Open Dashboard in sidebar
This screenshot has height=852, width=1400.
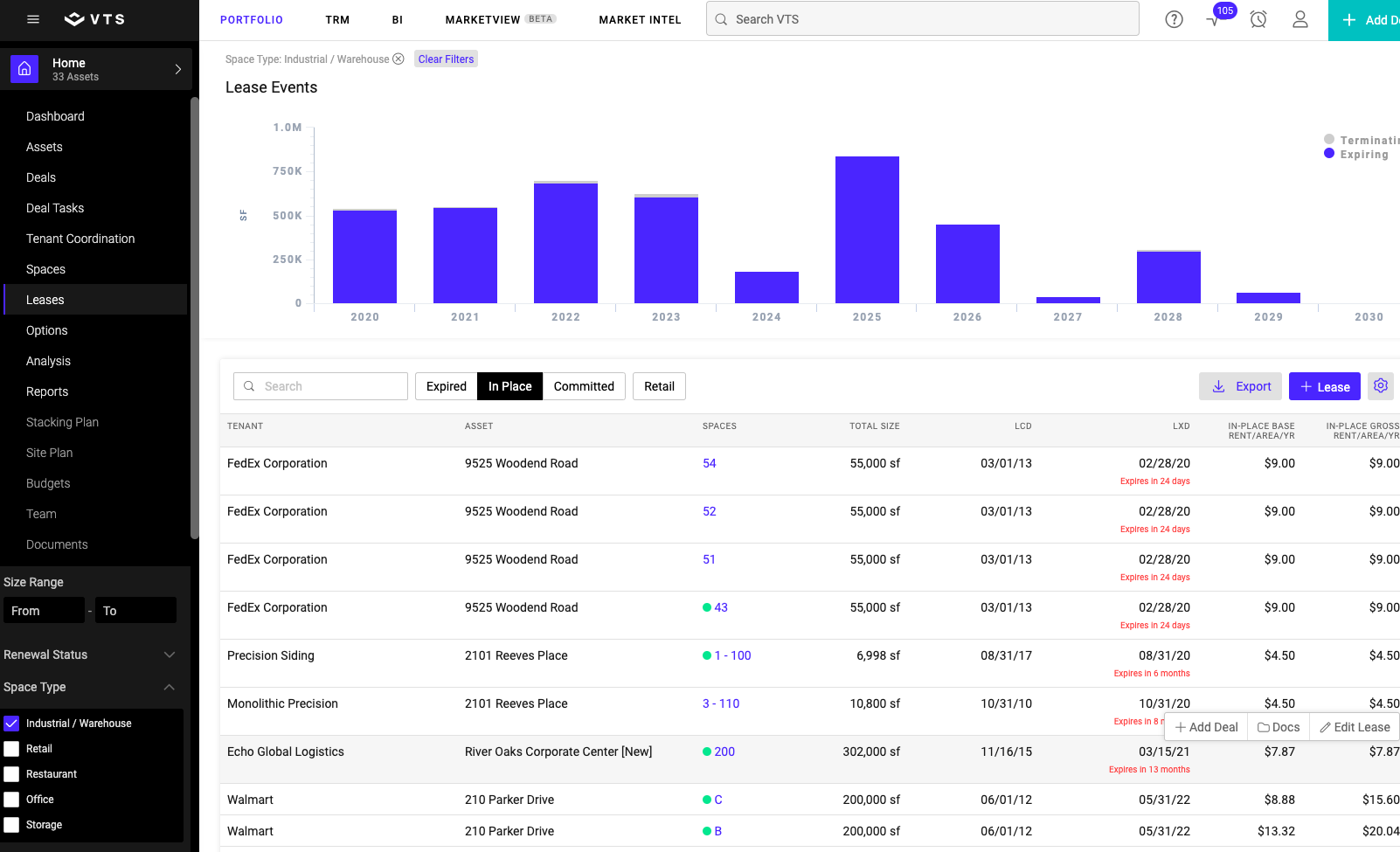pos(55,116)
